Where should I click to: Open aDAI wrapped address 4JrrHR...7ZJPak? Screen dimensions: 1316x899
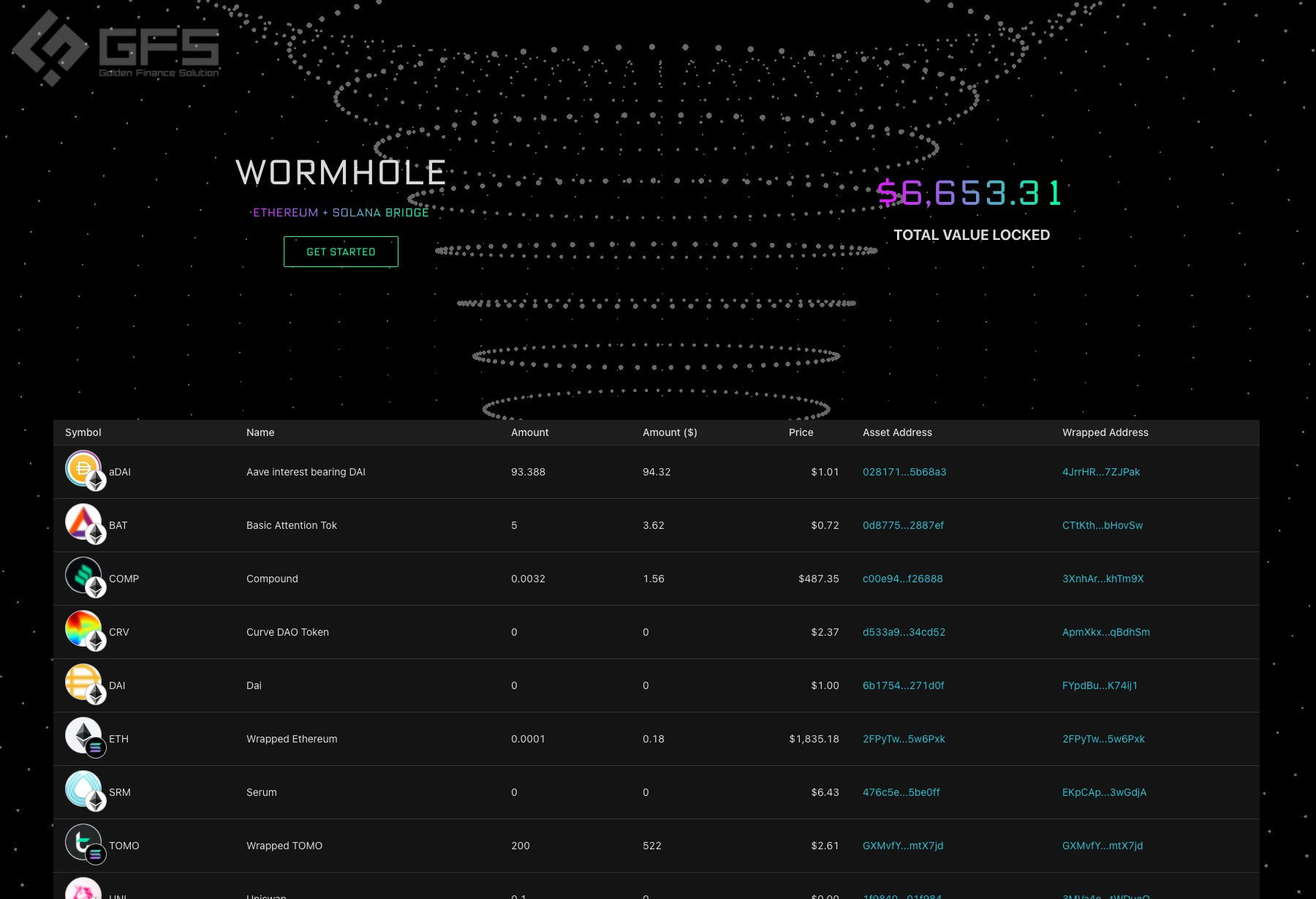[x=1101, y=472]
